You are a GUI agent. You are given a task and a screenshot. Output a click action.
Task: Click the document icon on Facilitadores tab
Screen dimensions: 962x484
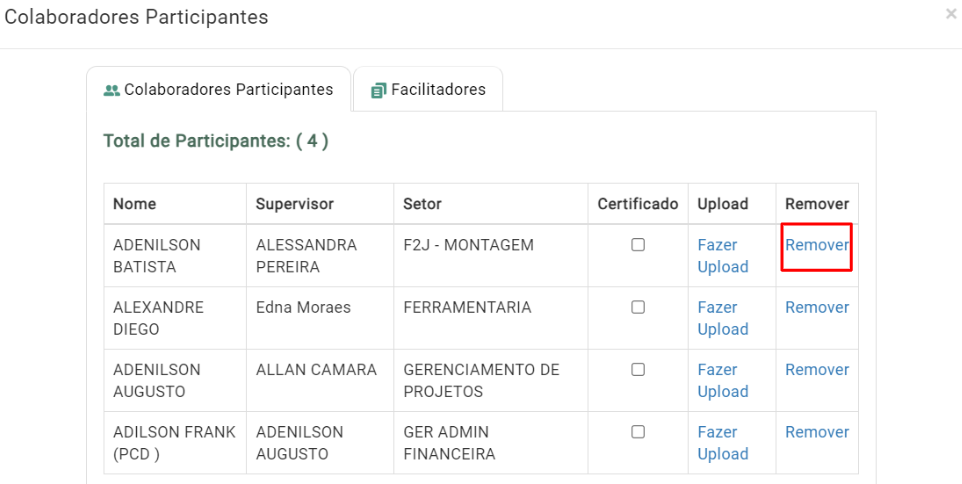(379, 90)
